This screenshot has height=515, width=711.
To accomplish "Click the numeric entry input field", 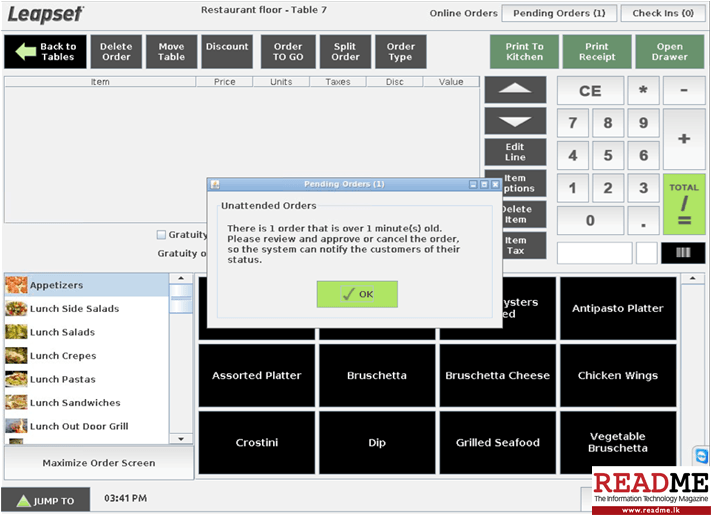I will (594, 253).
